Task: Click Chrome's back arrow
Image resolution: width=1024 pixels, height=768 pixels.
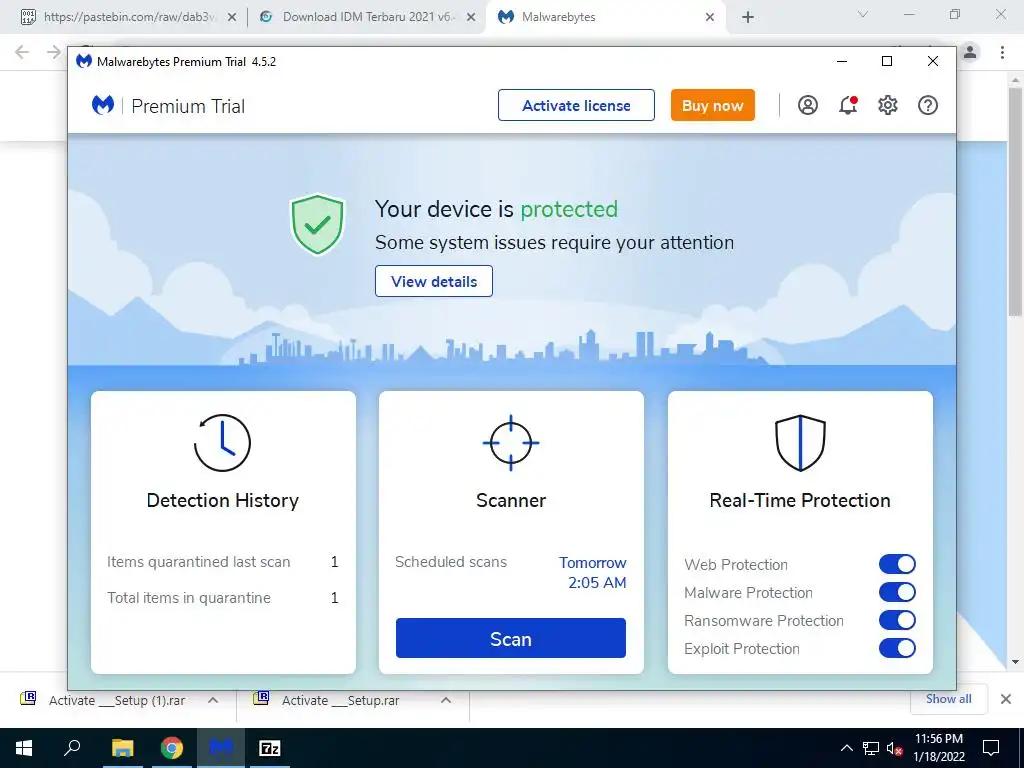Action: pos(22,52)
